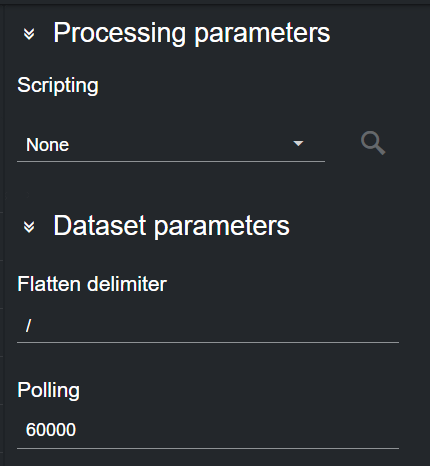Click the Flatten delimiter label
Image resolution: width=430 pixels, height=466 pixels.
(92, 284)
